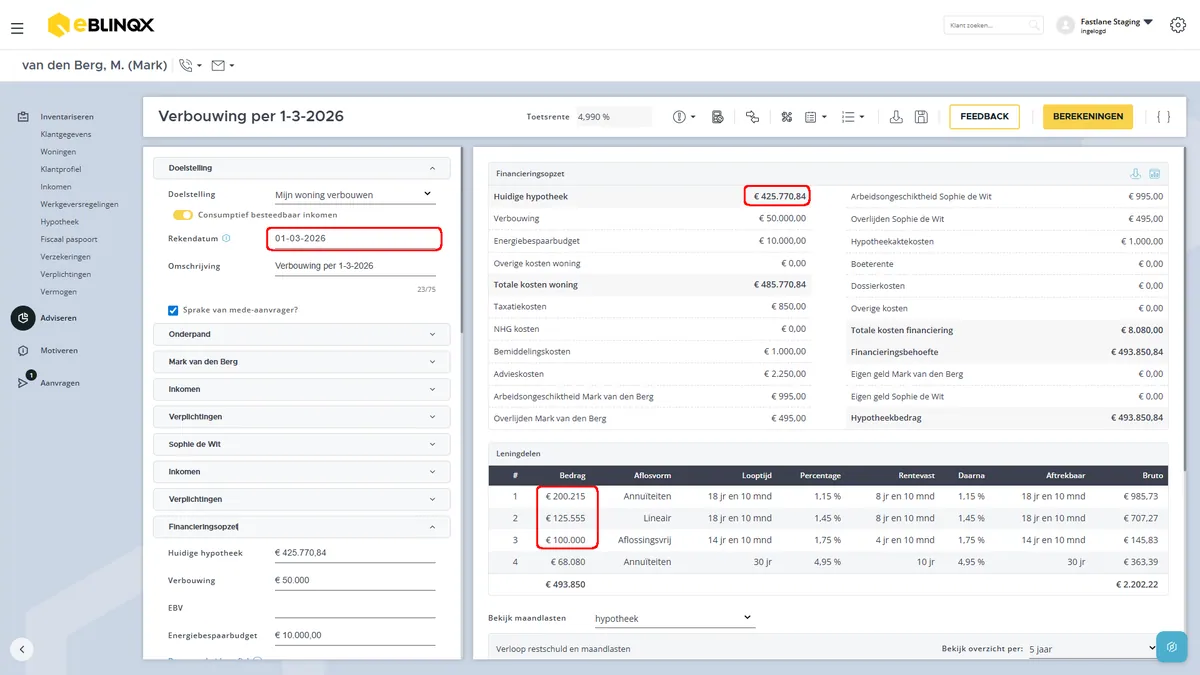1200x675 pixels.
Task: Click the Verbouwing amount field in left panel
Action: pyautogui.click(x=354, y=580)
